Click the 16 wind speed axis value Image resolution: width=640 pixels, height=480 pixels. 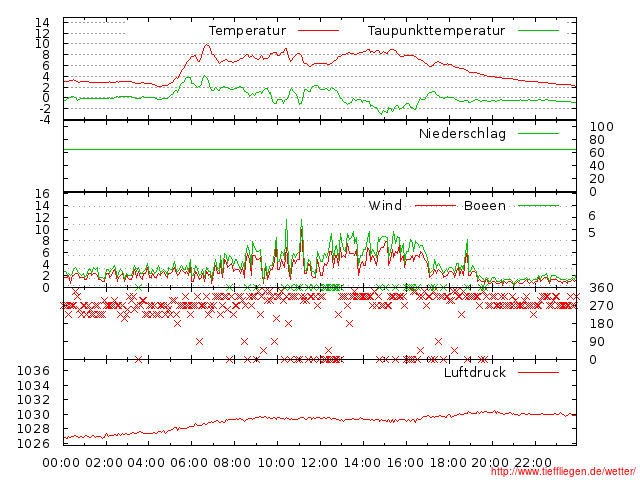(42, 194)
